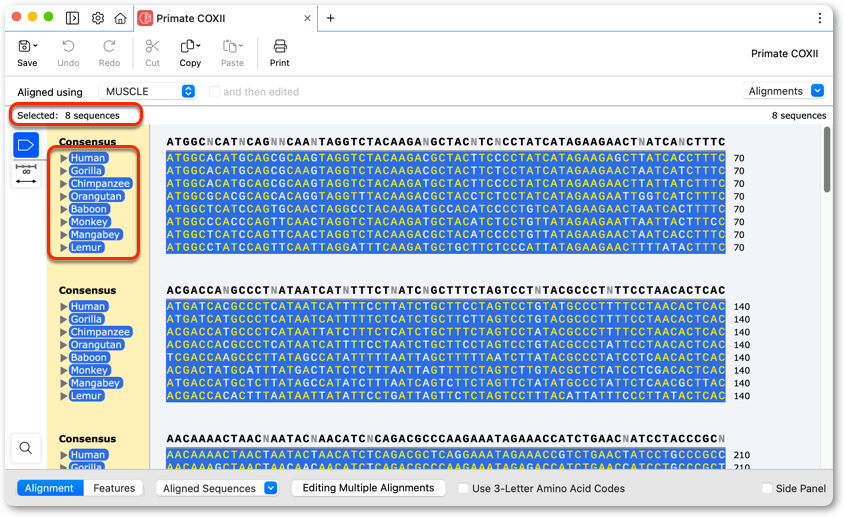Click 'Selected: 8 sequences' status text
This screenshot has width=844, height=517.
[68, 115]
